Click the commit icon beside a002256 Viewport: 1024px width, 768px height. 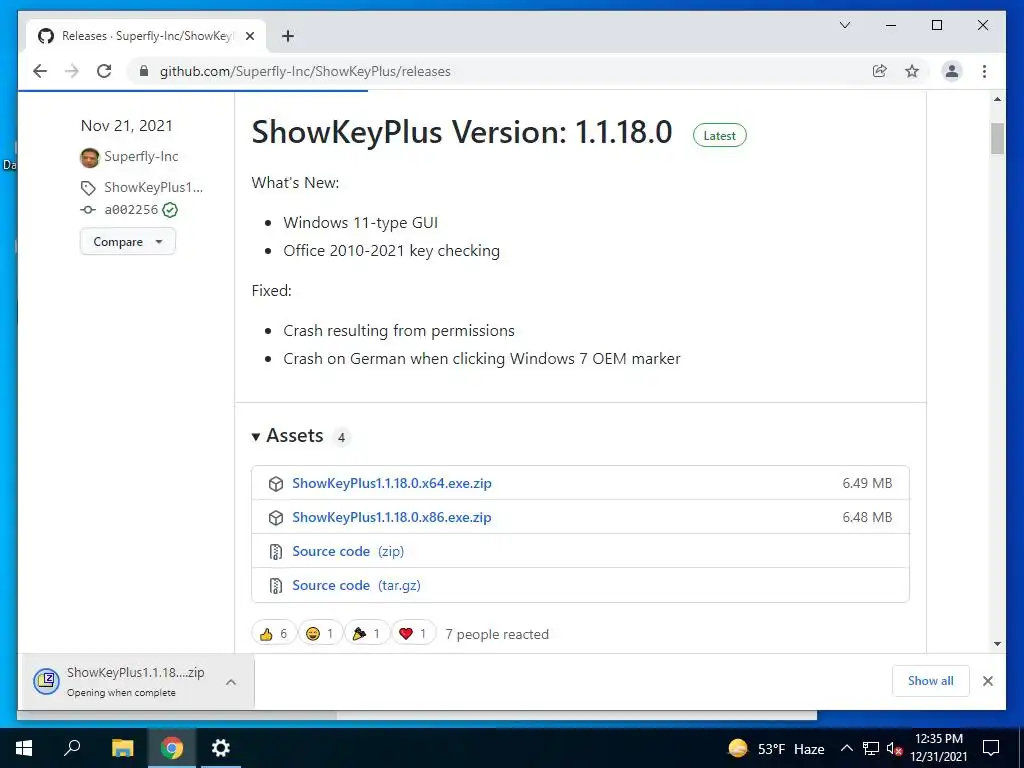[x=88, y=210]
